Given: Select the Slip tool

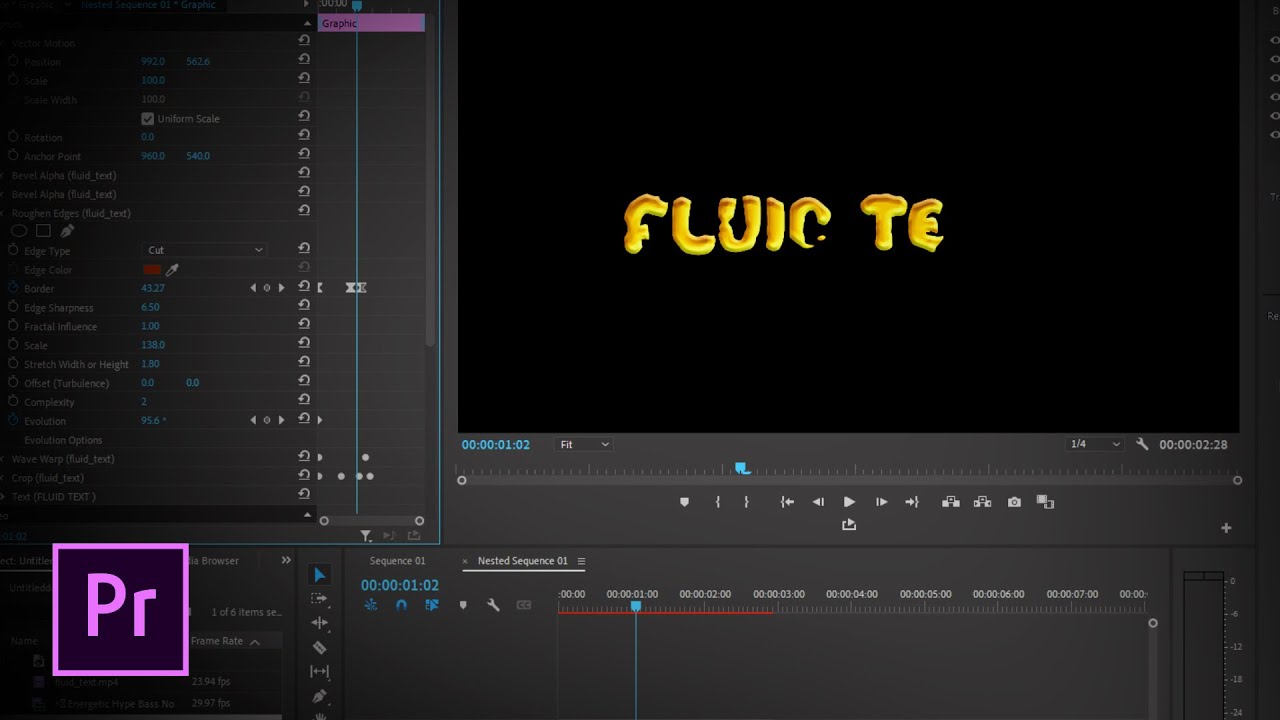Looking at the screenshot, I should 319,671.
